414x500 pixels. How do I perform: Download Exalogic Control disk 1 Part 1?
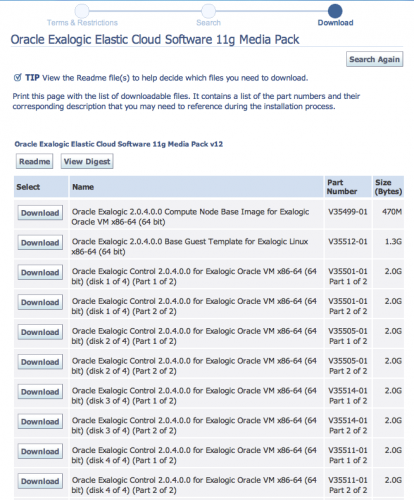point(40,272)
